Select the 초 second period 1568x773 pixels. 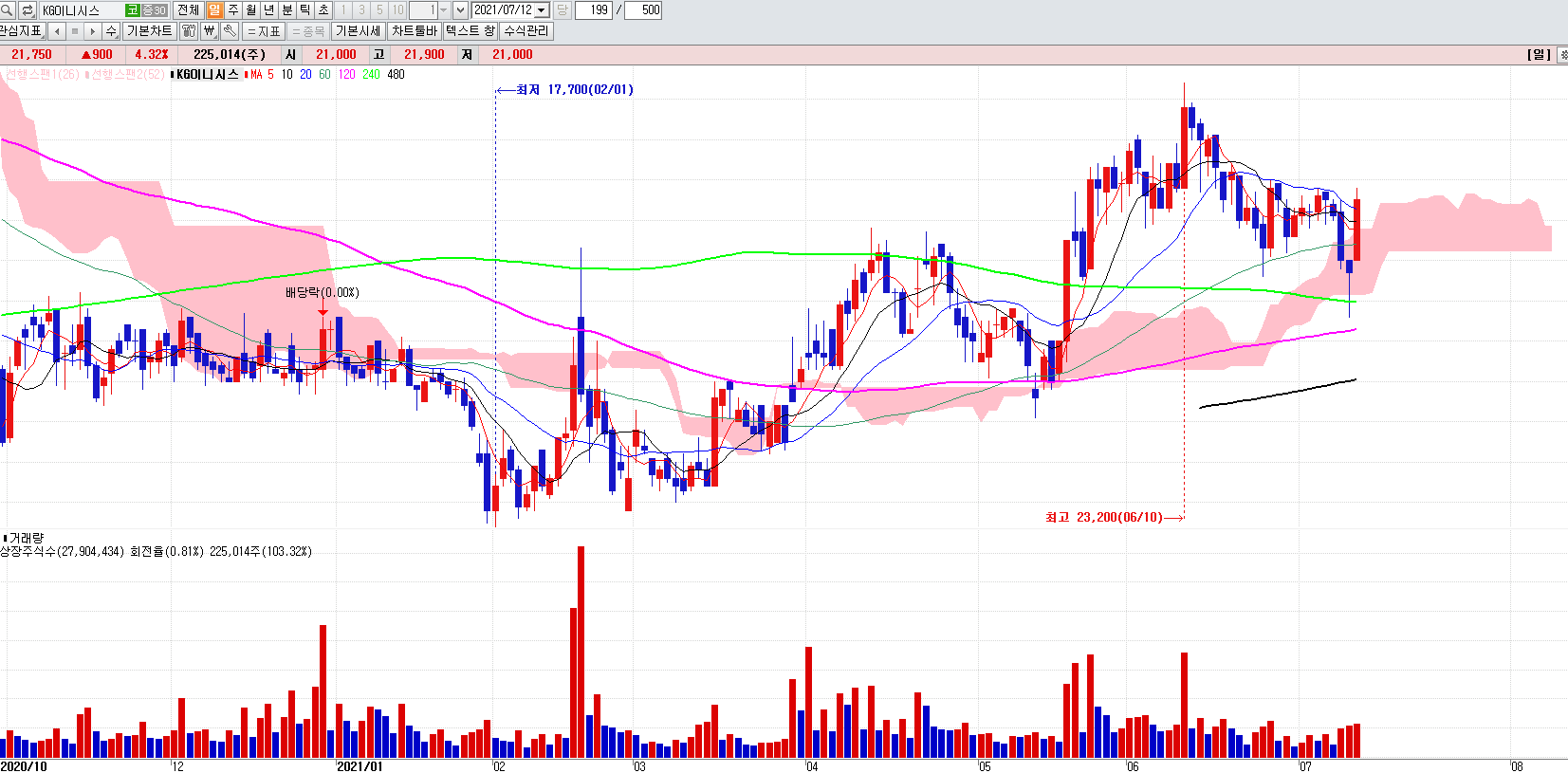point(323,10)
